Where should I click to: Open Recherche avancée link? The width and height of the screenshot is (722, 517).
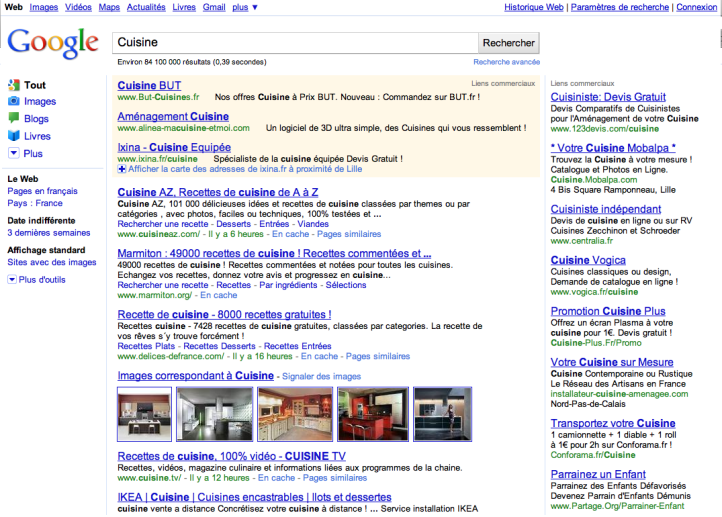(507, 62)
